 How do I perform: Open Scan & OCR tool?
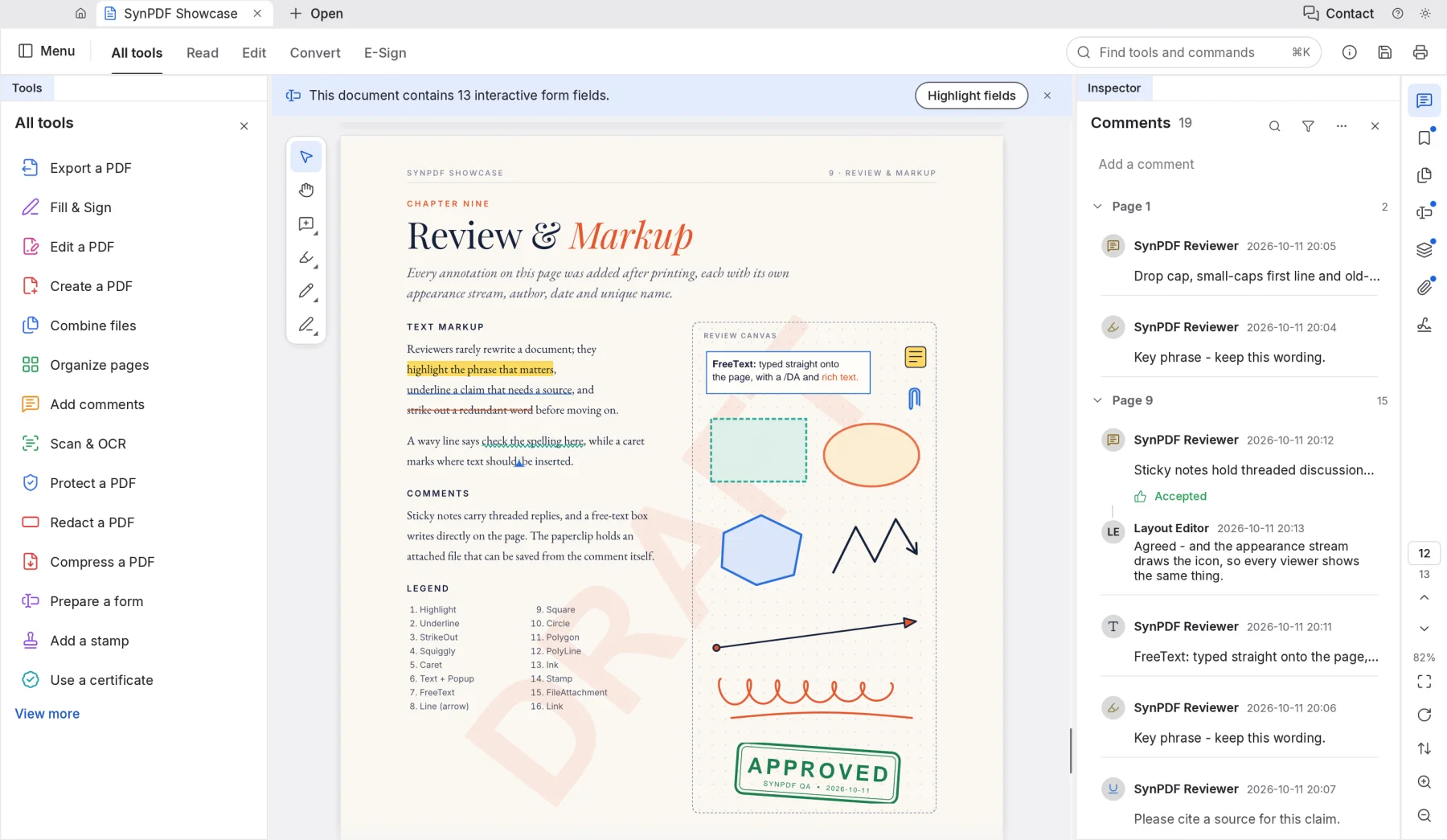134,444
